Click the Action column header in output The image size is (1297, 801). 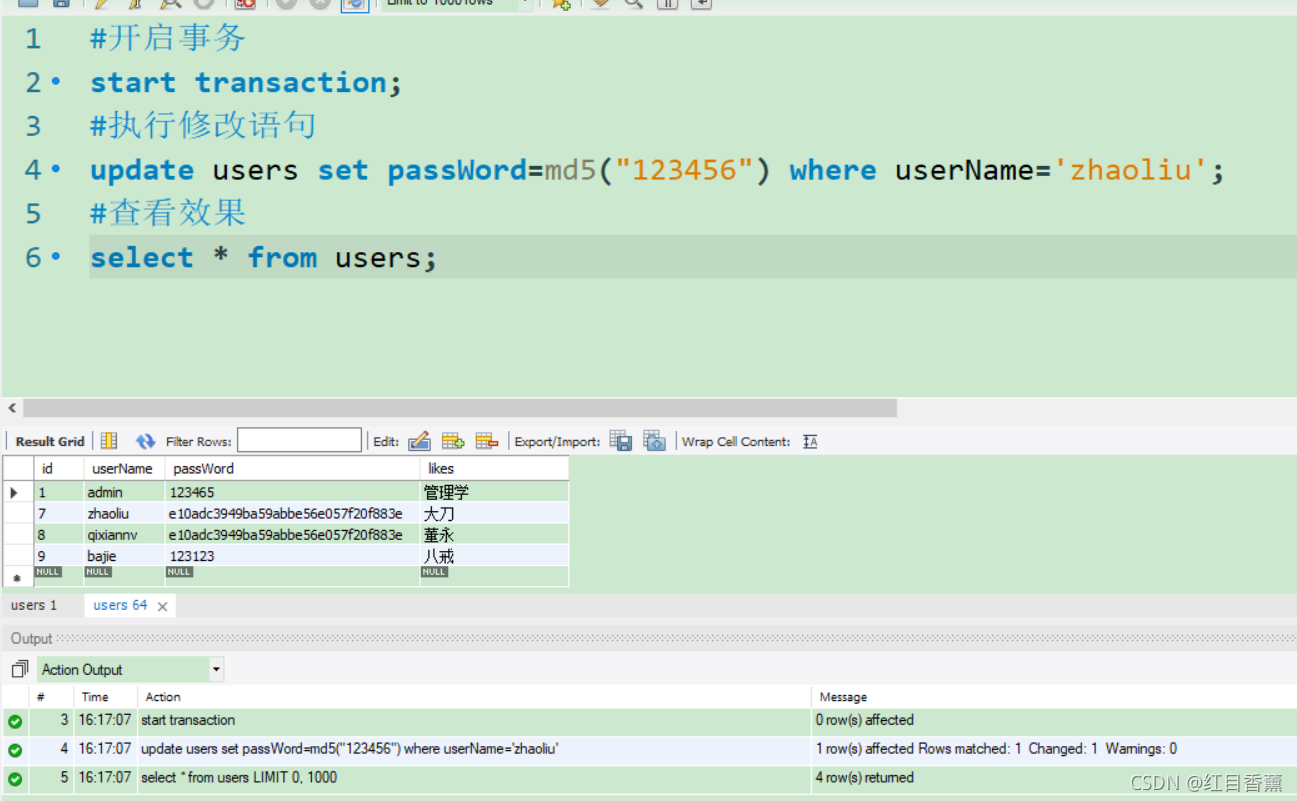coord(474,697)
